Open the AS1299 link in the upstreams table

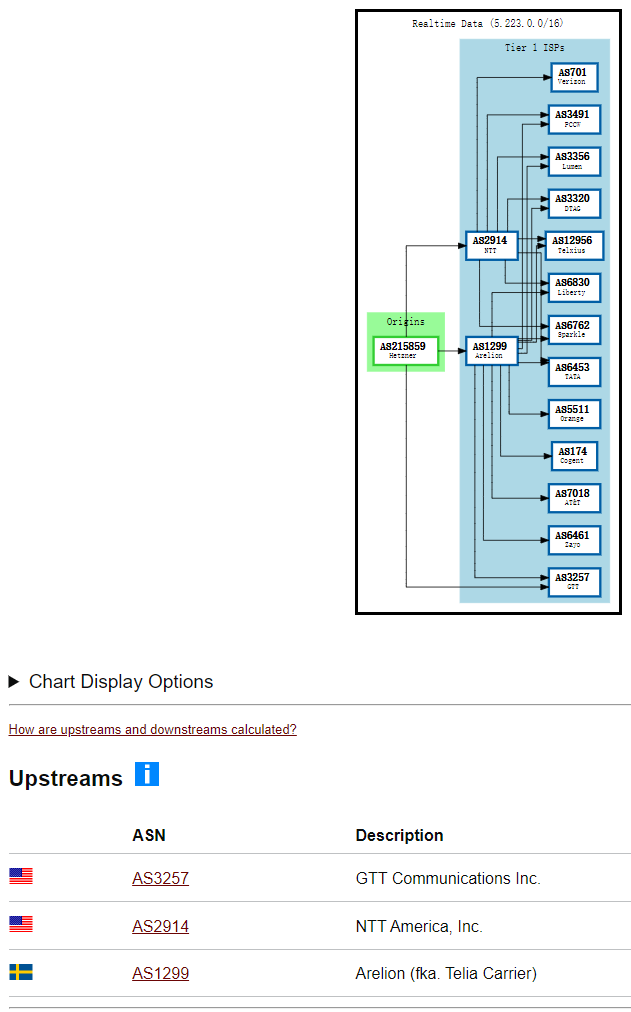pyautogui.click(x=161, y=973)
